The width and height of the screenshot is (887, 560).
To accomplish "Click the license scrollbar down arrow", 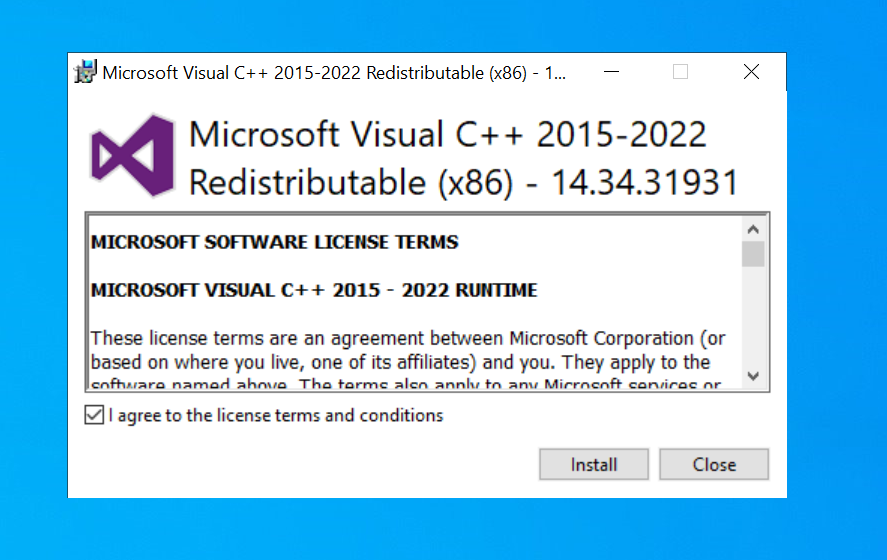I will (753, 376).
